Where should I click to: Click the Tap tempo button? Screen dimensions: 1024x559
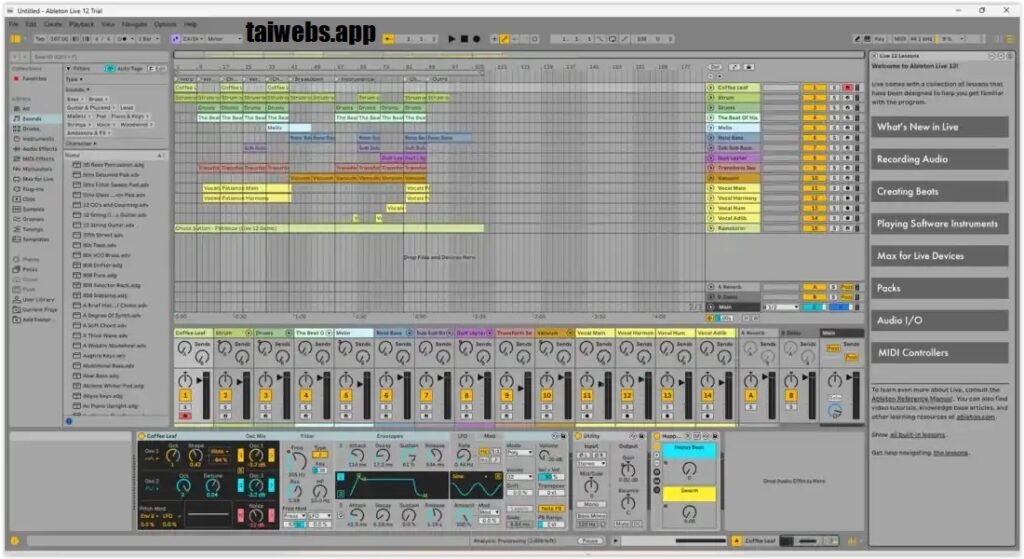[40, 39]
